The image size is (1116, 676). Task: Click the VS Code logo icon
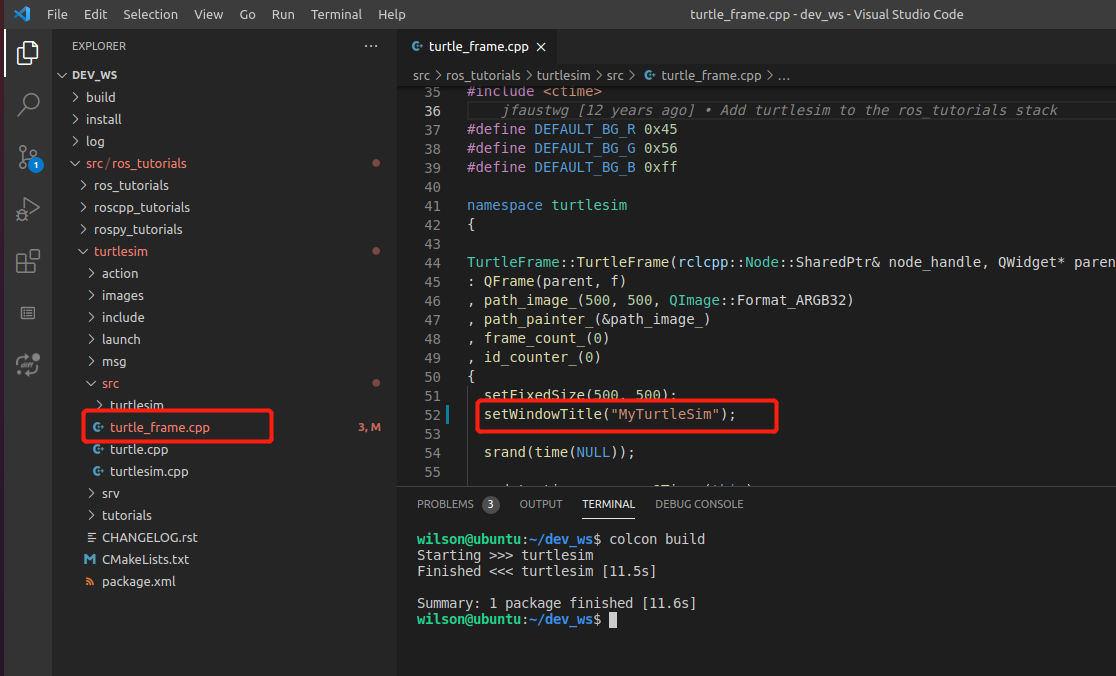click(22, 14)
